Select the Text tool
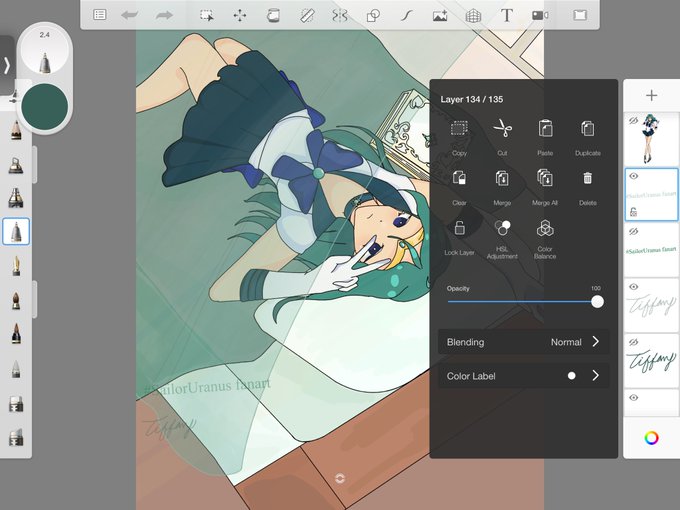680x510 pixels. coord(506,16)
